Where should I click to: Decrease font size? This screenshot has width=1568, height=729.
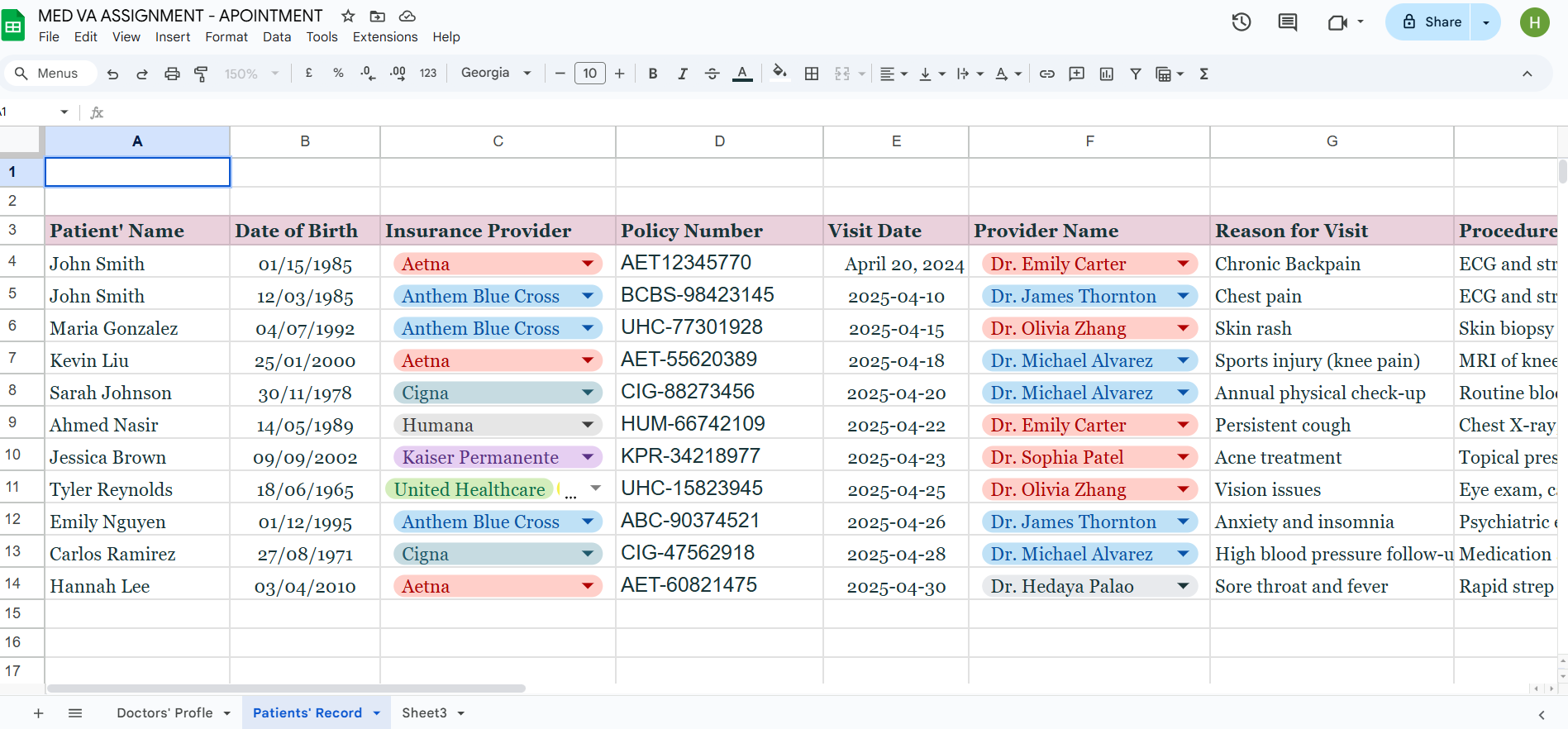click(x=560, y=74)
